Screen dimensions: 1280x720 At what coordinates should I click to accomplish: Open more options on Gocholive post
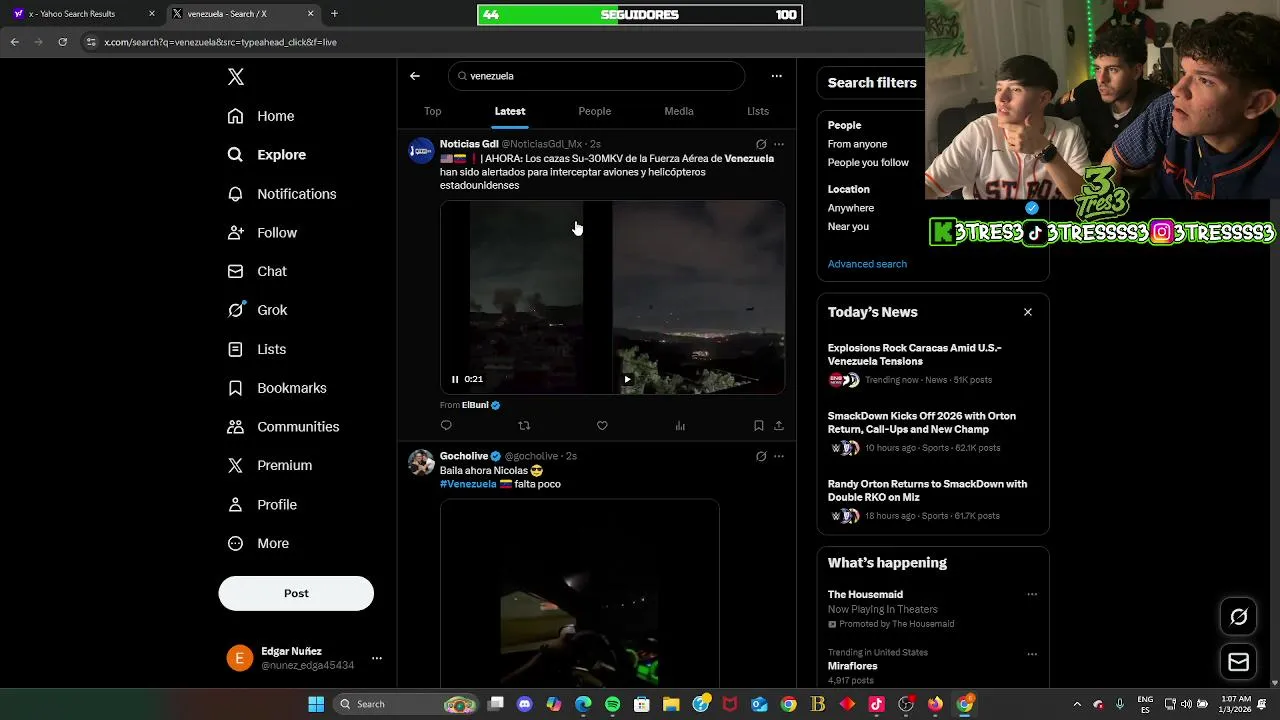point(779,457)
